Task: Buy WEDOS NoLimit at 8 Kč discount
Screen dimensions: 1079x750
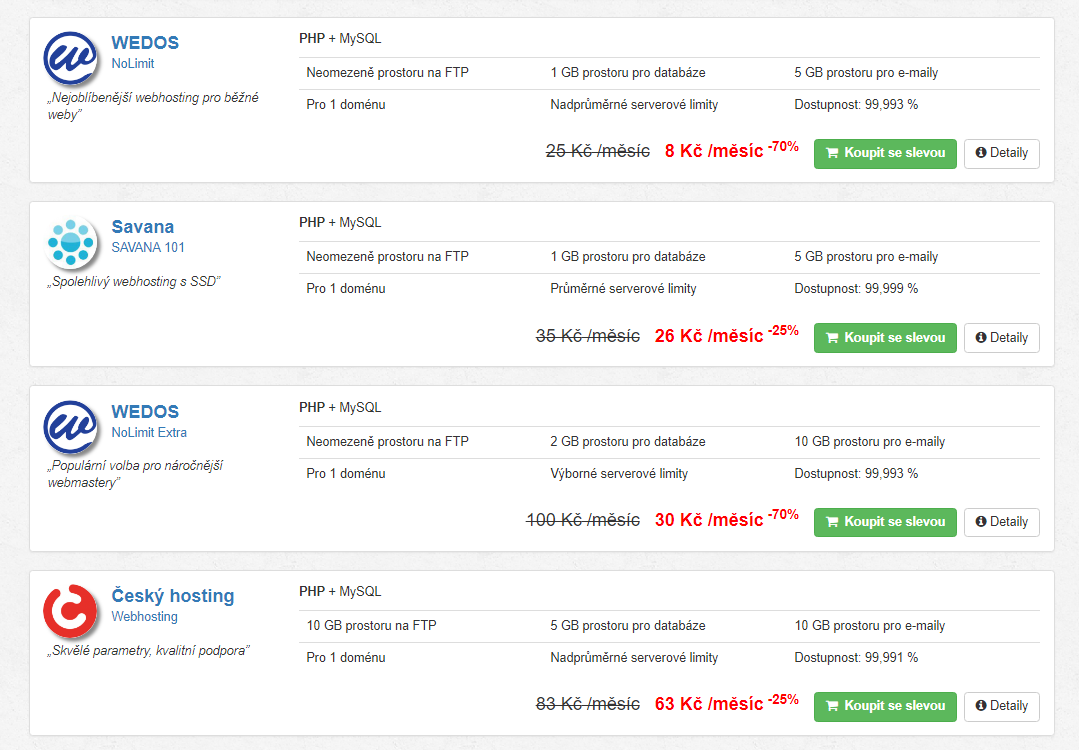Action: click(x=885, y=153)
